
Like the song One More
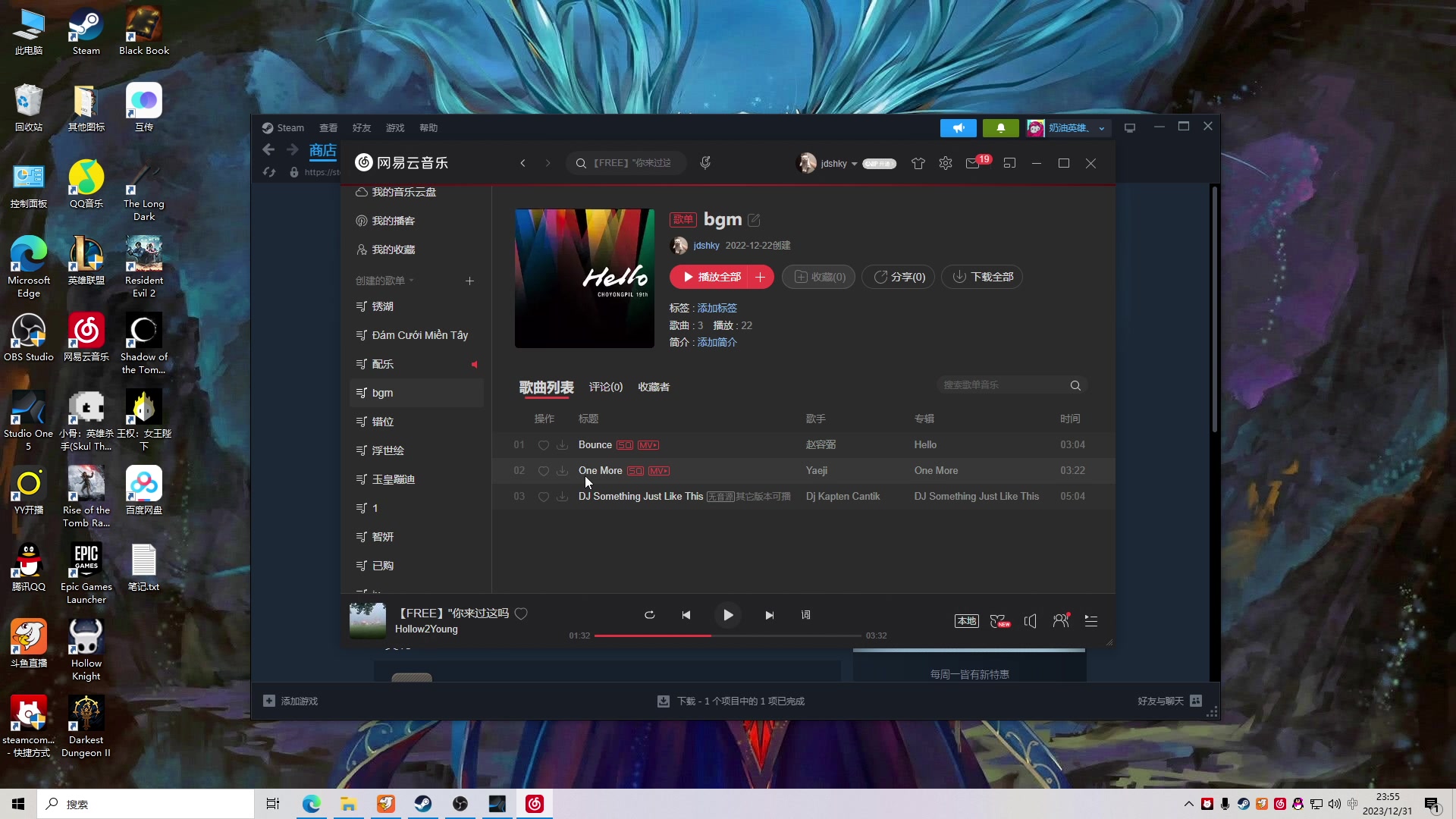(543, 471)
